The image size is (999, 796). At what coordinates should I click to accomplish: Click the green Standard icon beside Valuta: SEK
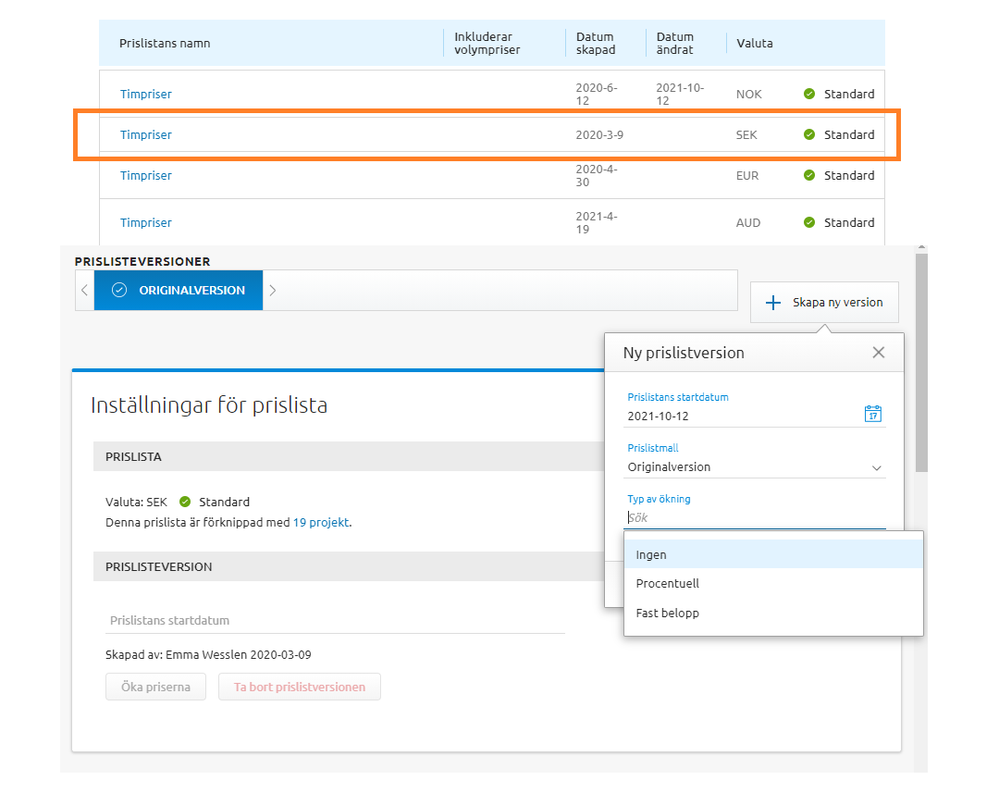tap(185, 502)
